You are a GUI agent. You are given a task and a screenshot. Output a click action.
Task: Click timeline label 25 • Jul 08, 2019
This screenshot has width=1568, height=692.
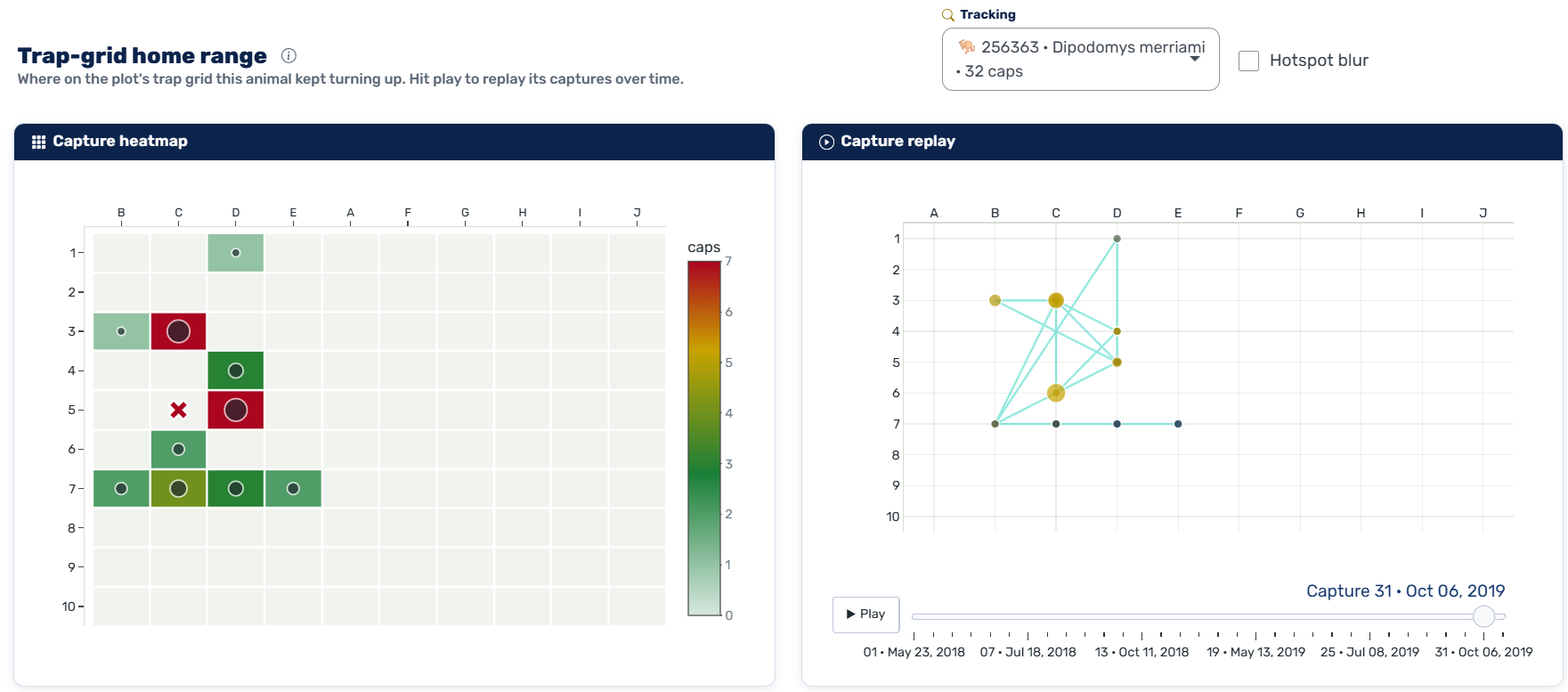[x=1370, y=652]
